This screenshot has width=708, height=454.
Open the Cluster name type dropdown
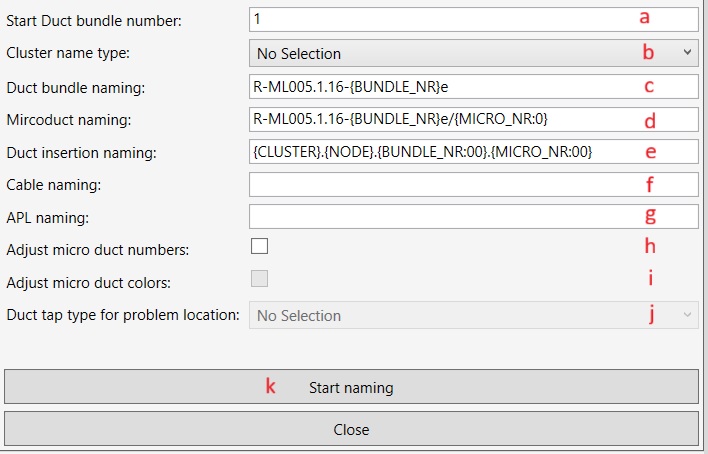click(440, 53)
